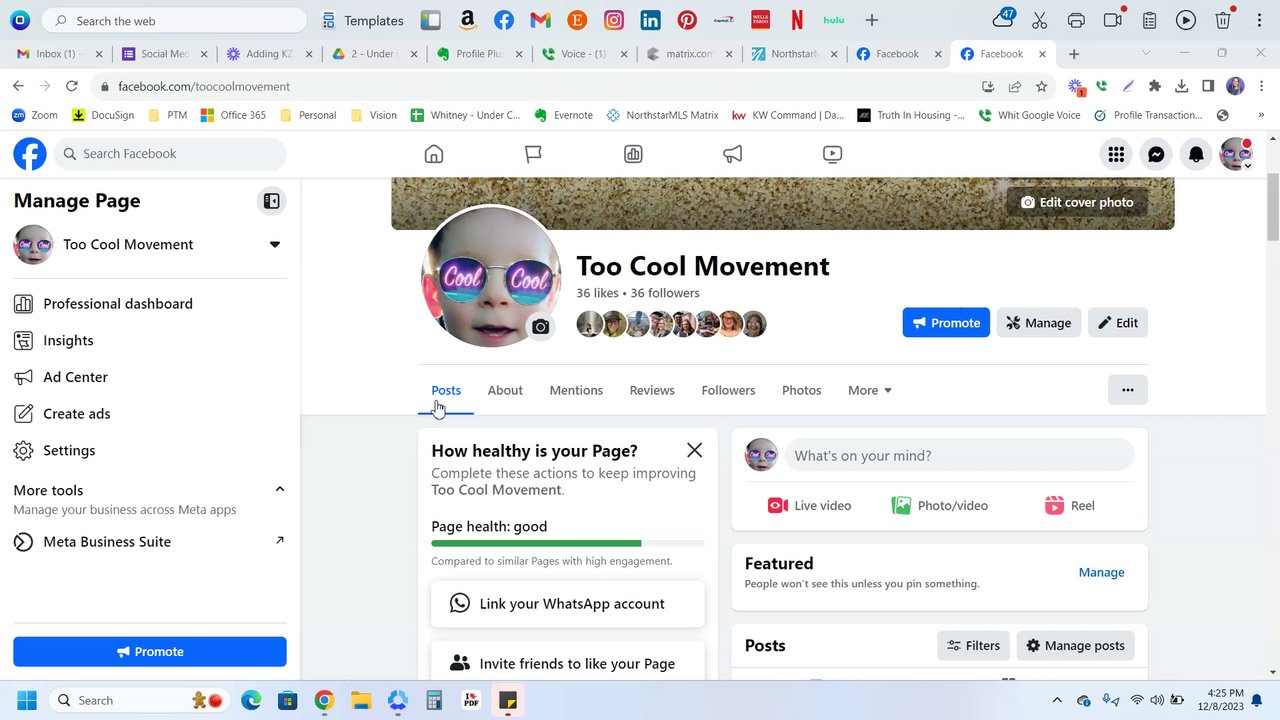Open Insights in the sidebar
This screenshot has height=720, width=1280.
coord(150,340)
